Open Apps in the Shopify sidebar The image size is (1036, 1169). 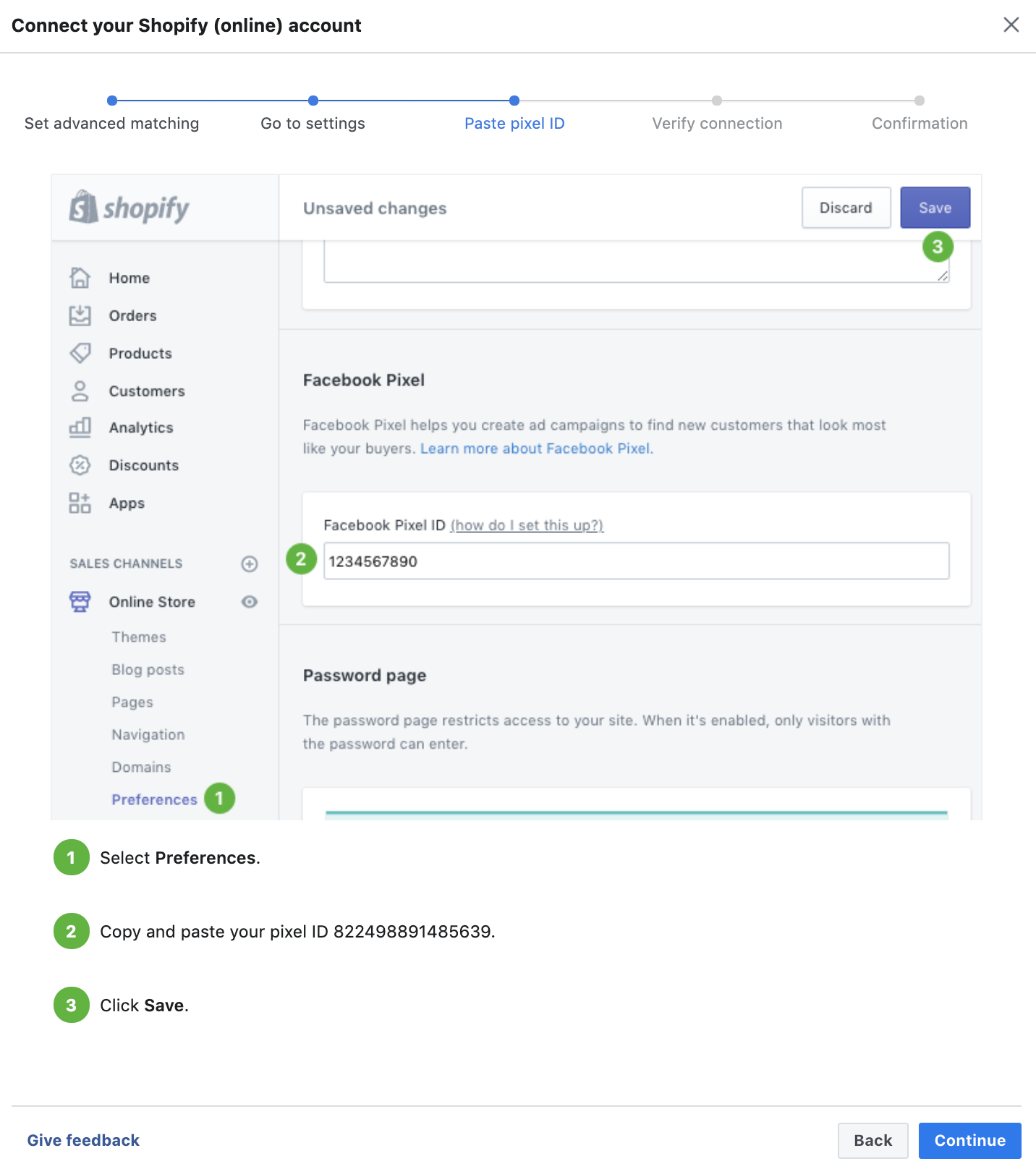[x=127, y=503]
